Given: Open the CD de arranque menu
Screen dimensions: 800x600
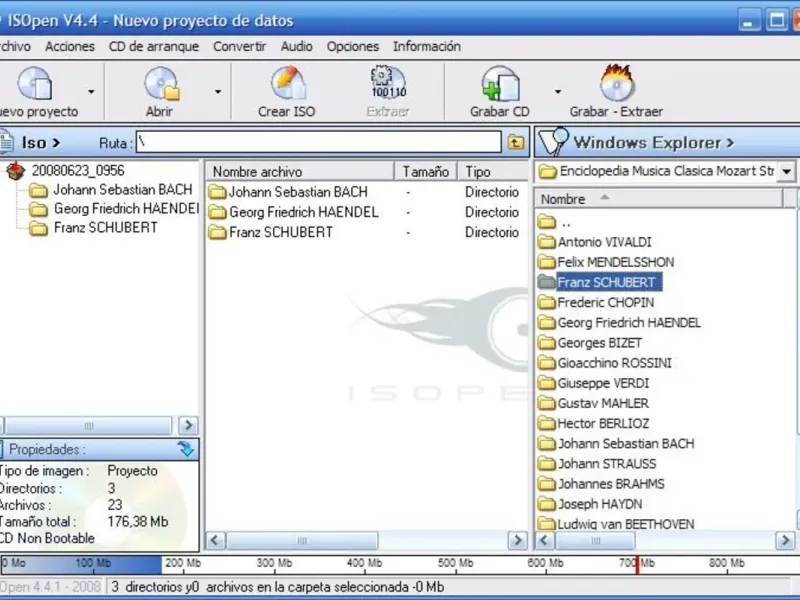Looking at the screenshot, I should [x=154, y=46].
